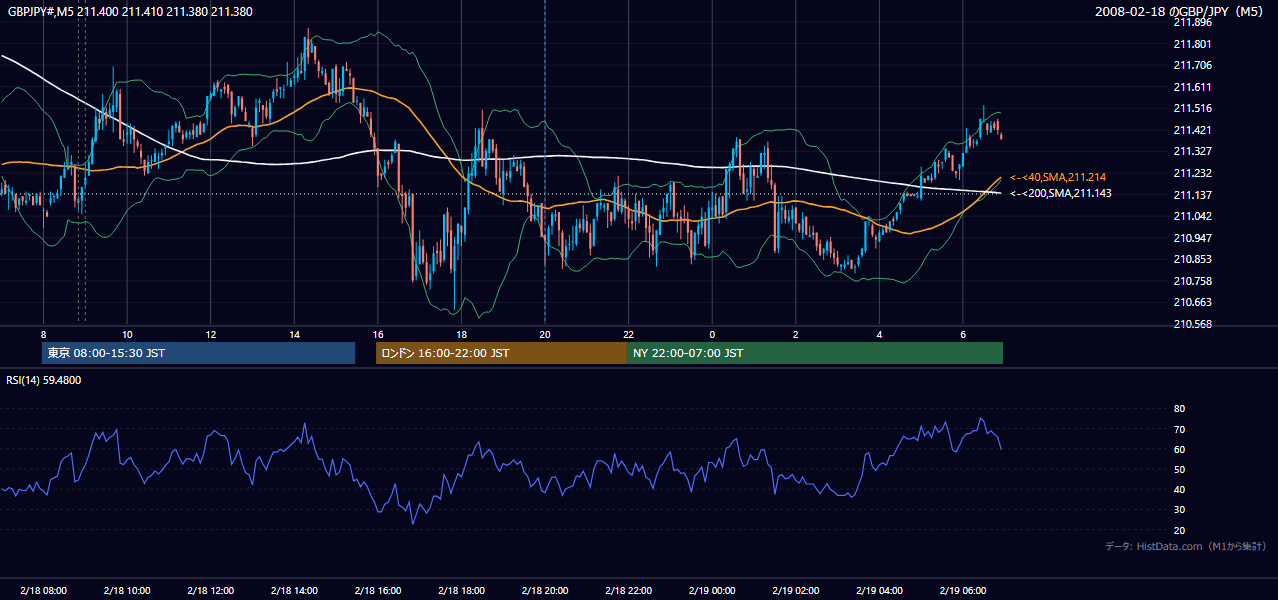Click RSI scale value 80
1278x600 pixels.
(1179, 409)
